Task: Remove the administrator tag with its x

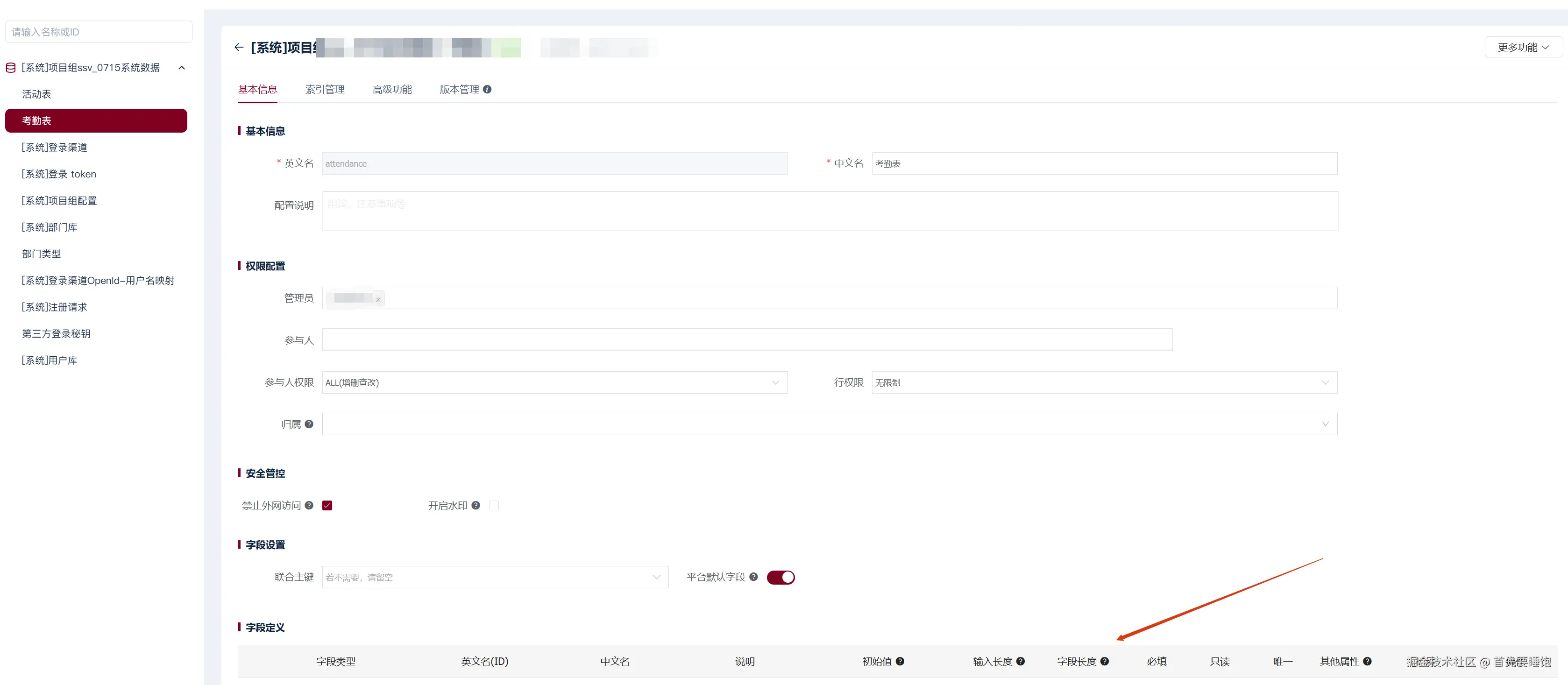Action: tap(378, 299)
